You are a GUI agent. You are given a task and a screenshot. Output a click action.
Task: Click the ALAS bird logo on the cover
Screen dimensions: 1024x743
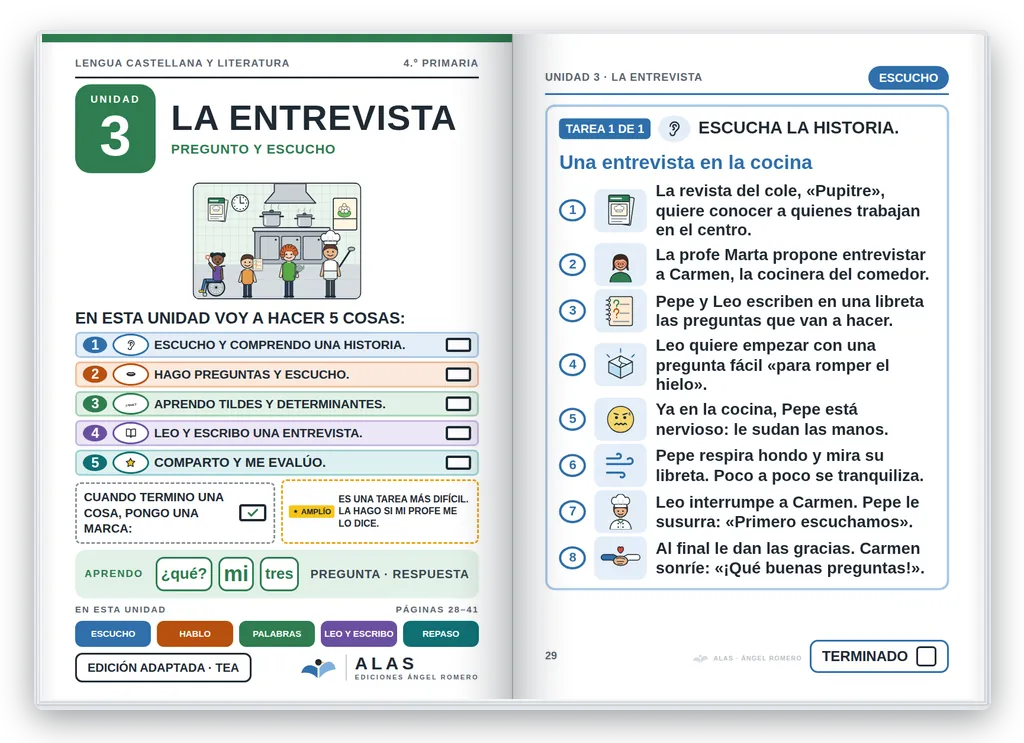319,668
